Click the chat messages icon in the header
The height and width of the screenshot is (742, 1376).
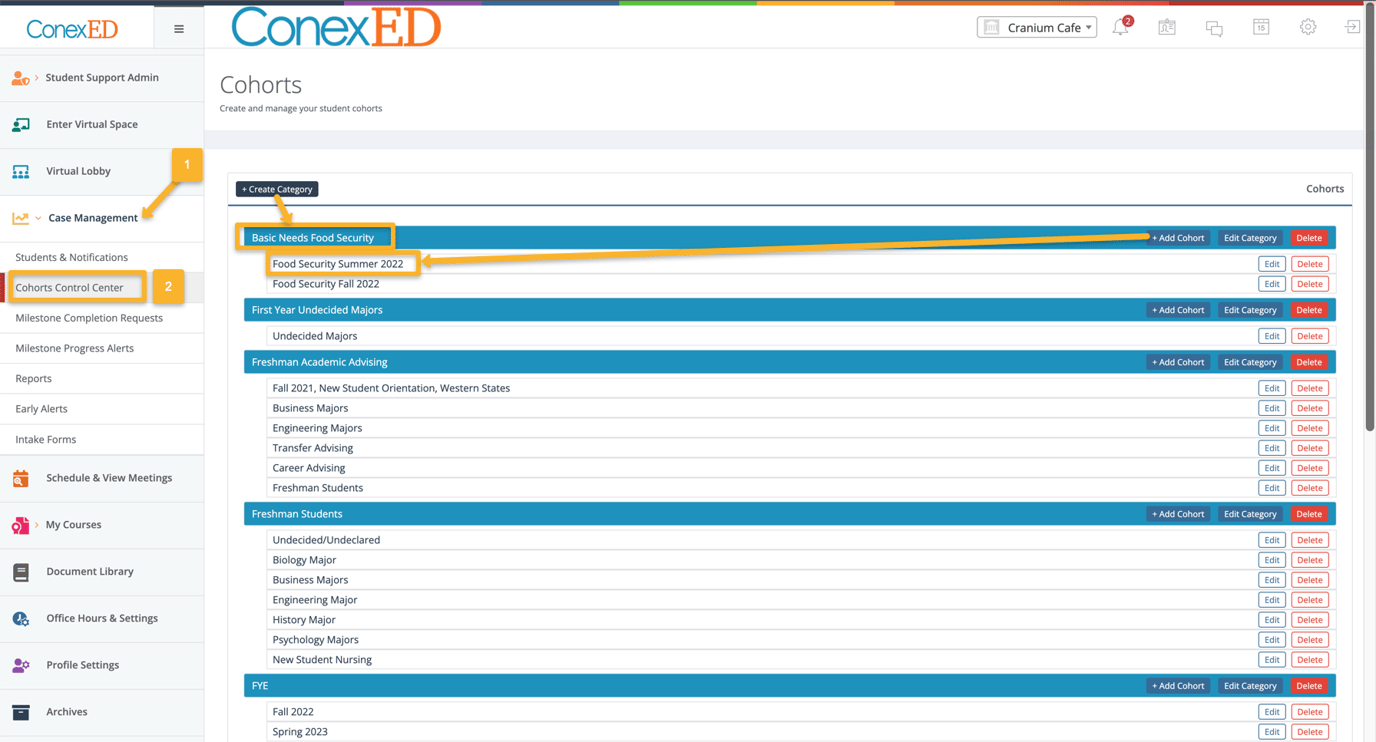click(1213, 27)
